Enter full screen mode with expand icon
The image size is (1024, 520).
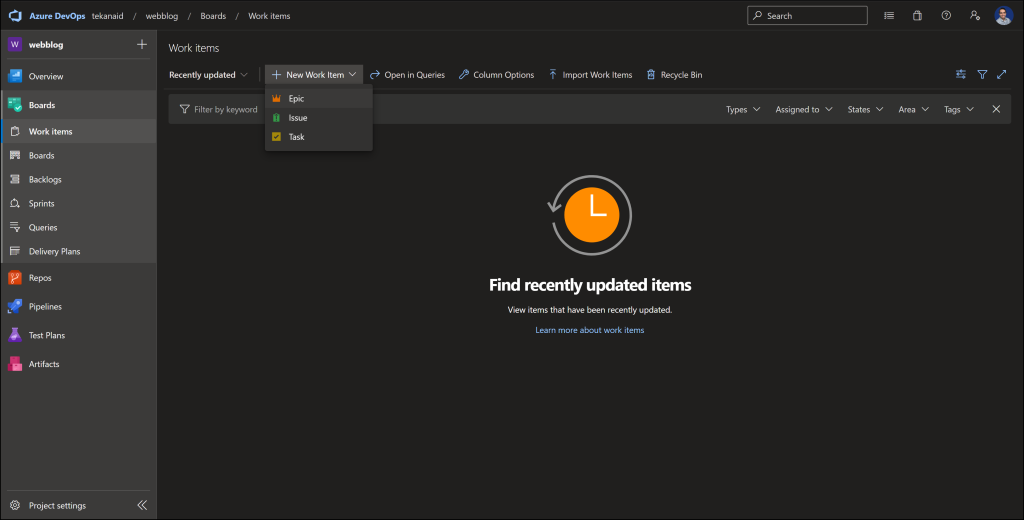[1001, 75]
